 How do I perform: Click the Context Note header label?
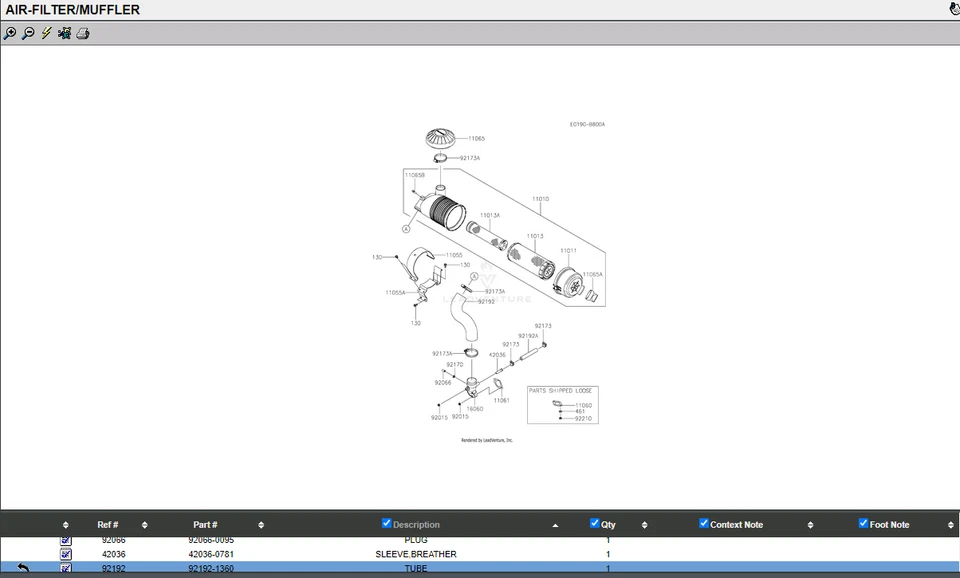737,525
